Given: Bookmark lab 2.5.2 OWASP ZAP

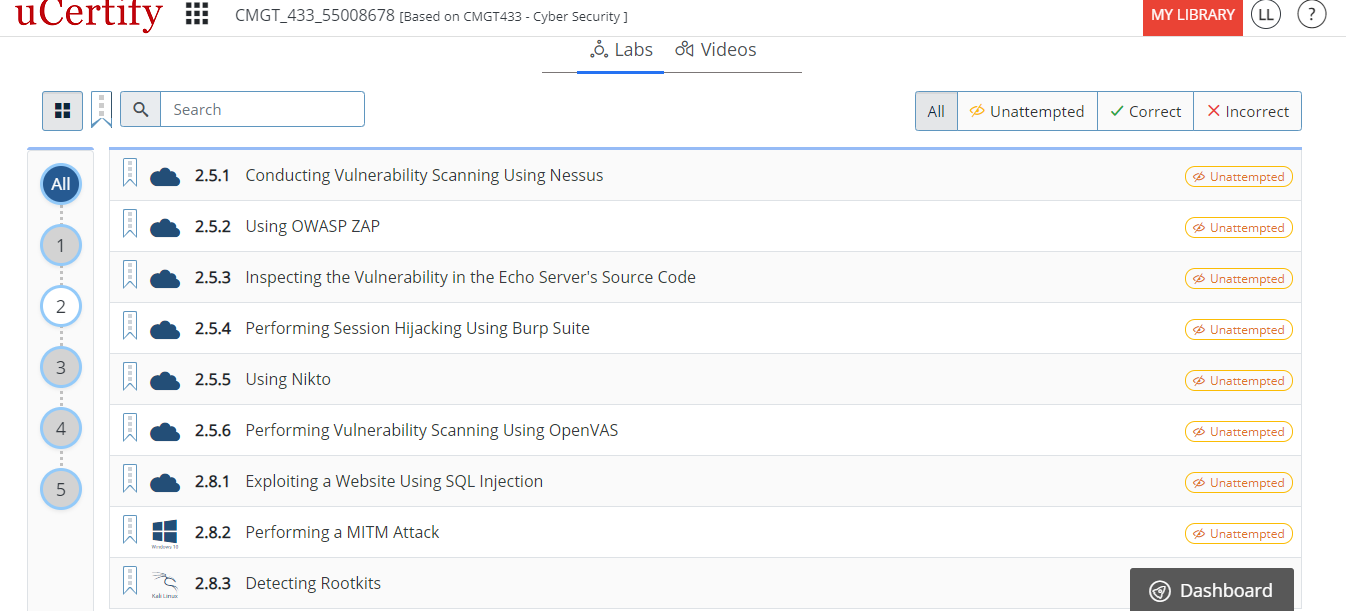Looking at the screenshot, I should [129, 224].
